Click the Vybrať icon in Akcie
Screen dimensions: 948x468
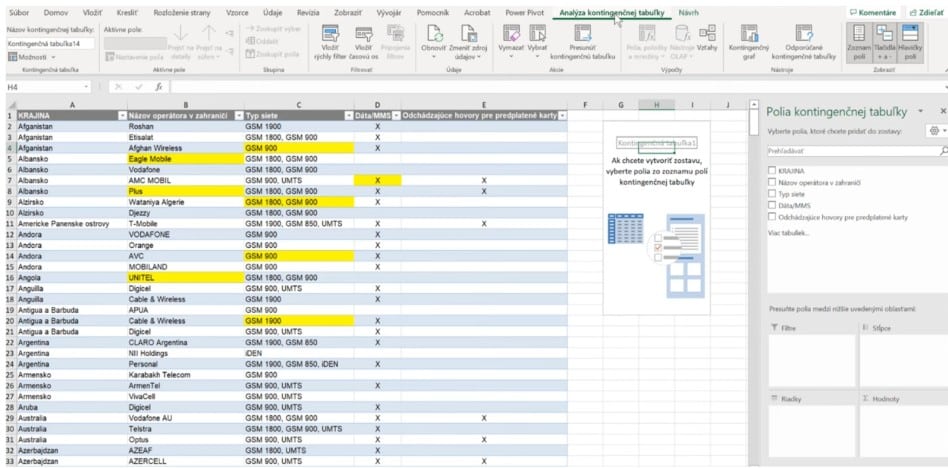537,34
